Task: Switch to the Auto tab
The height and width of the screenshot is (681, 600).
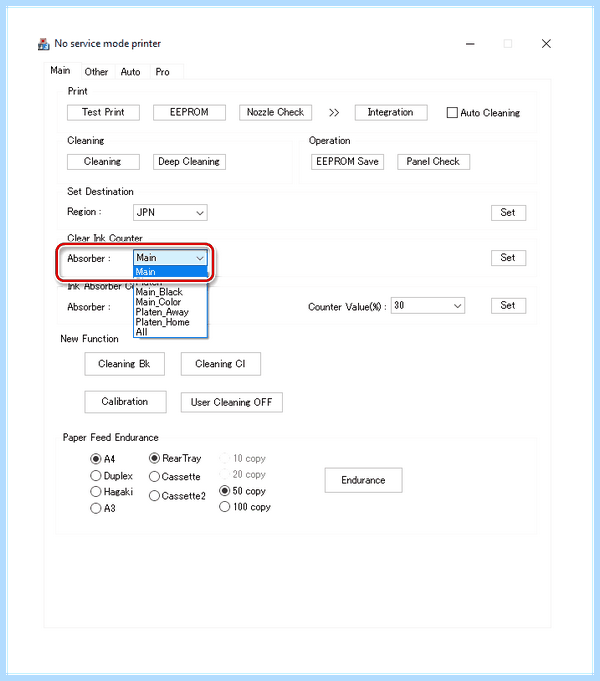Action: click(130, 72)
